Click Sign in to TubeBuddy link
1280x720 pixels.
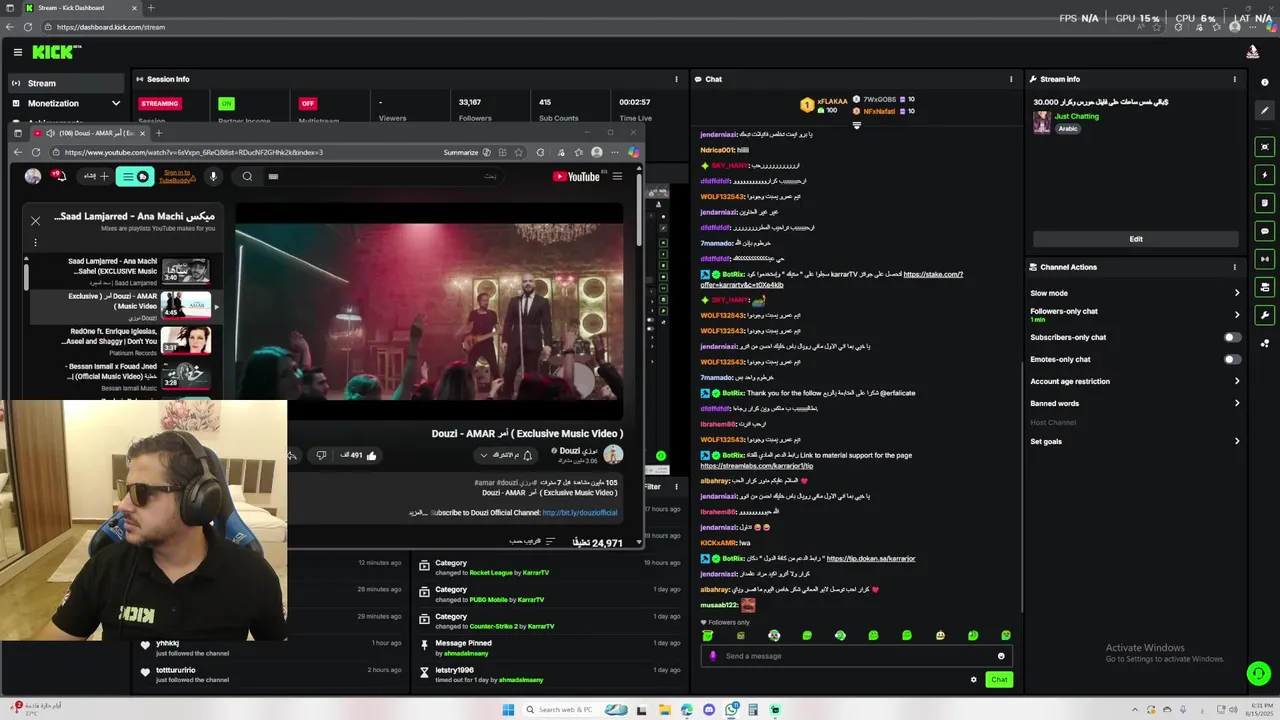coord(176,177)
